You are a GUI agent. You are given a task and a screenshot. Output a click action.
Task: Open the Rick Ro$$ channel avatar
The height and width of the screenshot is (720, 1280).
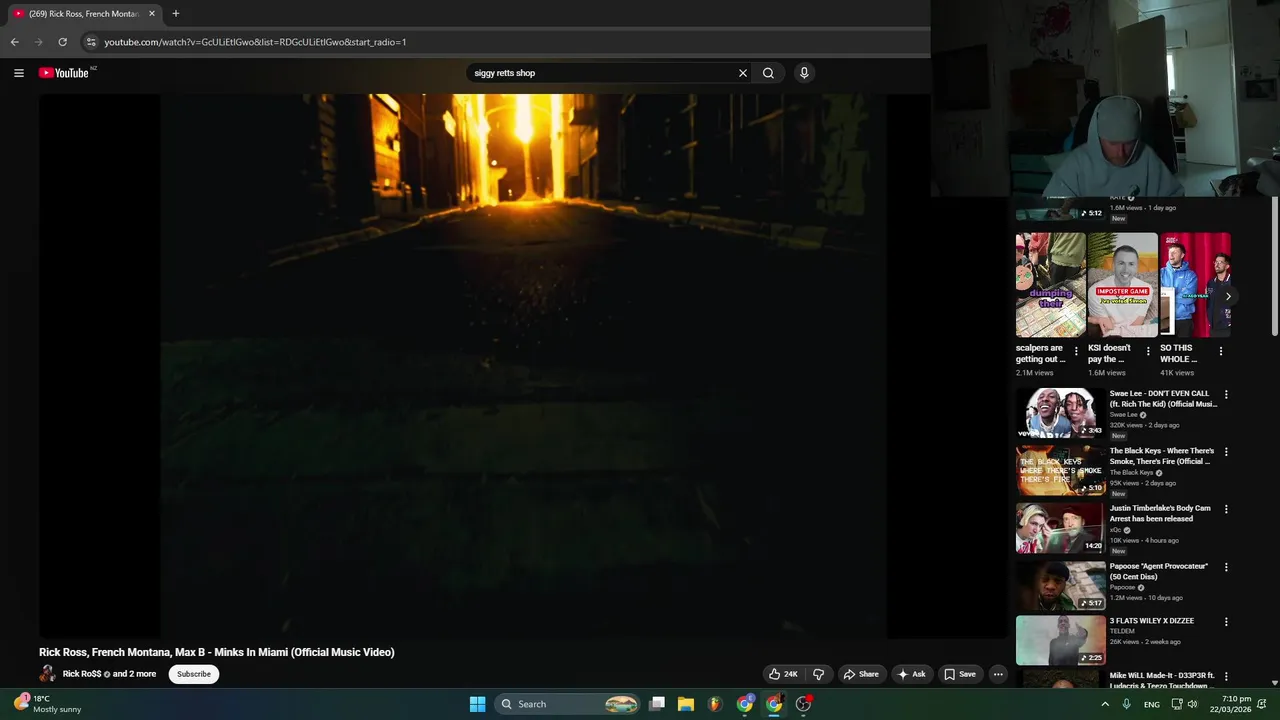tap(47, 674)
